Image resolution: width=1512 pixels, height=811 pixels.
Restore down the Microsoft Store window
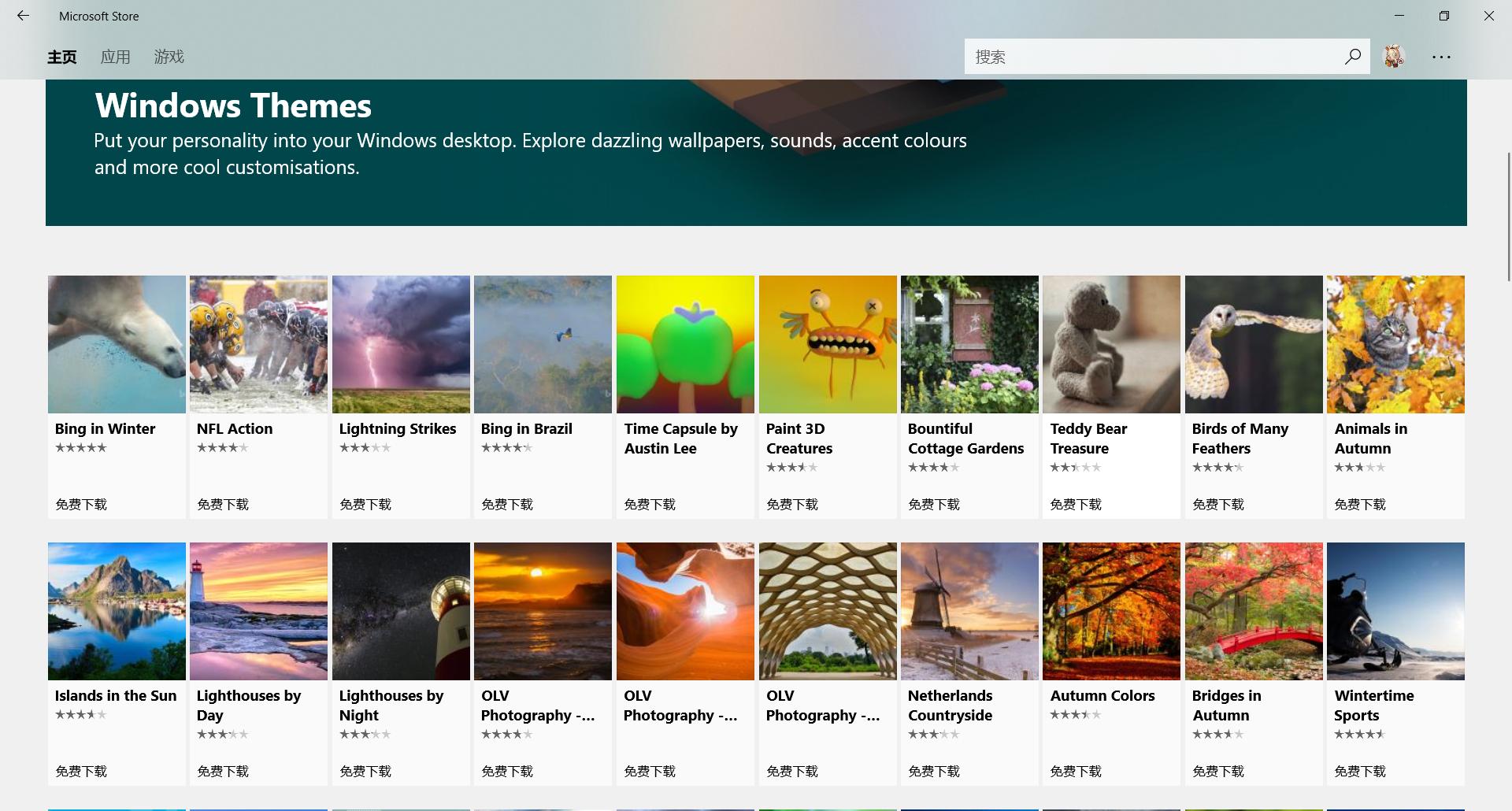pyautogui.click(x=1443, y=16)
